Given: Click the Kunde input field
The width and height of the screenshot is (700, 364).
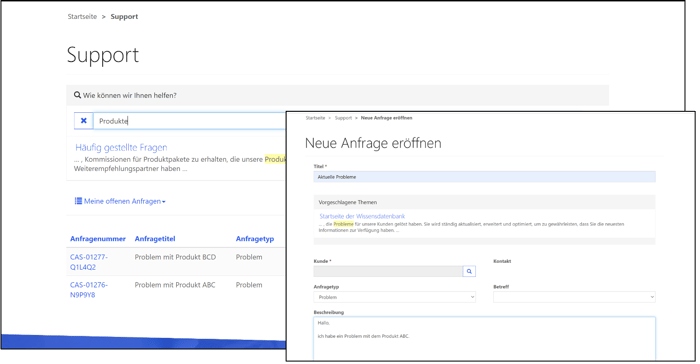Looking at the screenshot, I should (x=388, y=271).
